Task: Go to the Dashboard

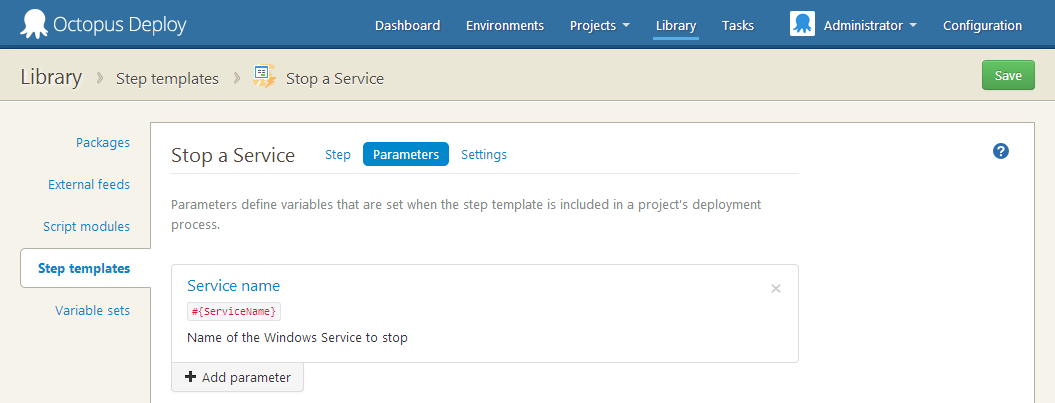Action: [x=407, y=26]
